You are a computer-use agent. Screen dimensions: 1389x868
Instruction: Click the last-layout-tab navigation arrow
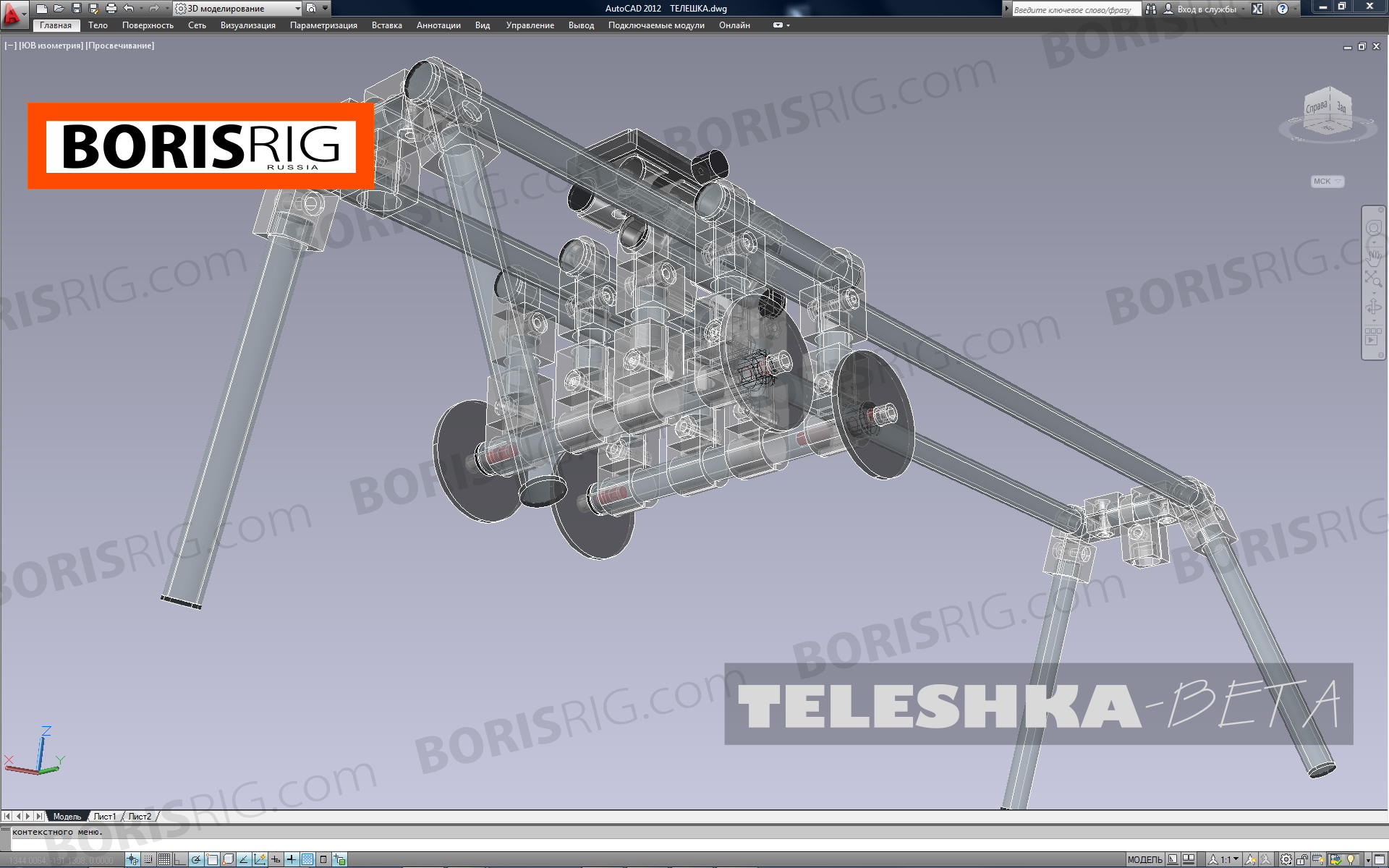39,817
